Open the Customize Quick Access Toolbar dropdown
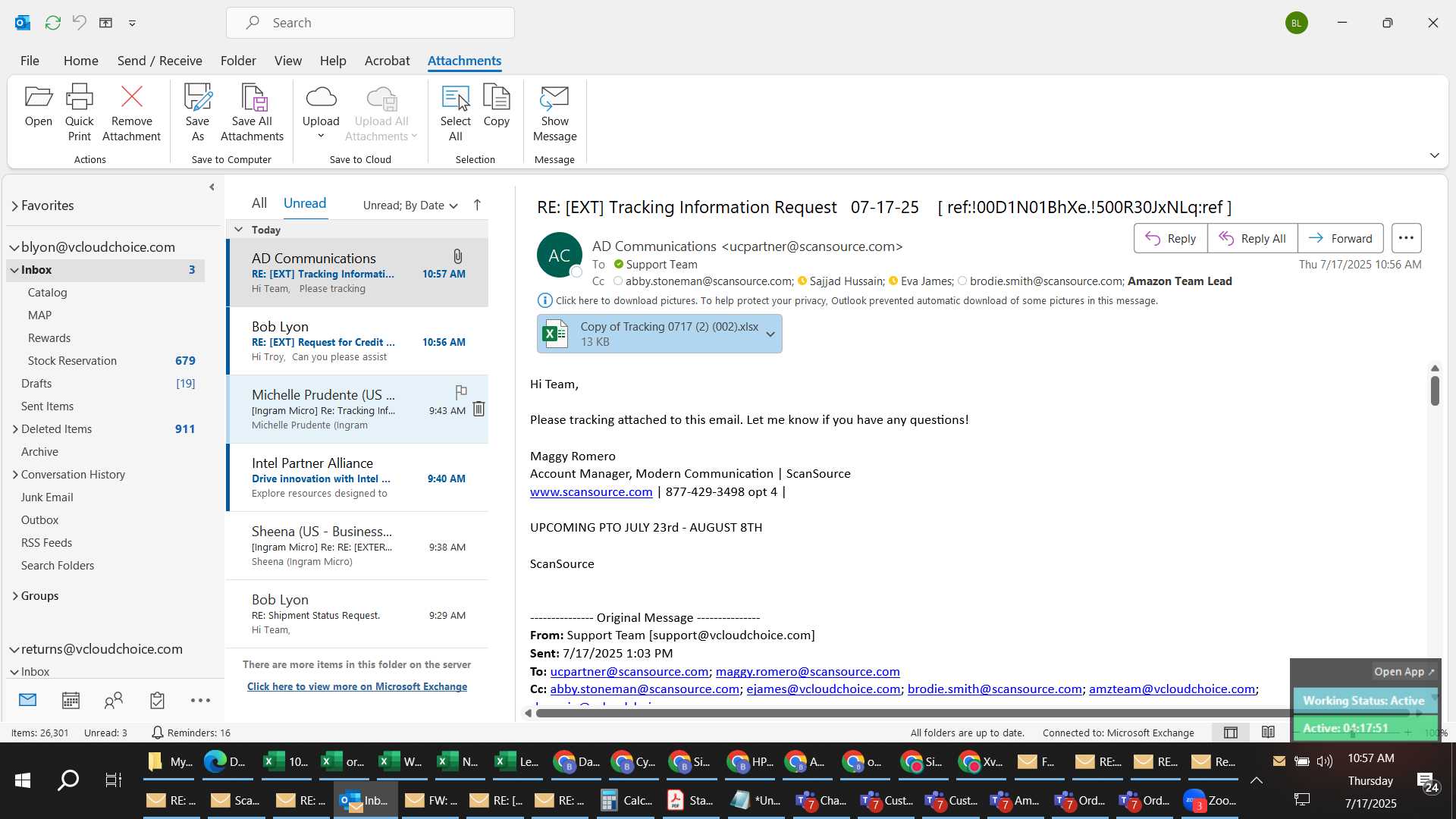Image resolution: width=1456 pixels, height=819 pixels. 132,23
